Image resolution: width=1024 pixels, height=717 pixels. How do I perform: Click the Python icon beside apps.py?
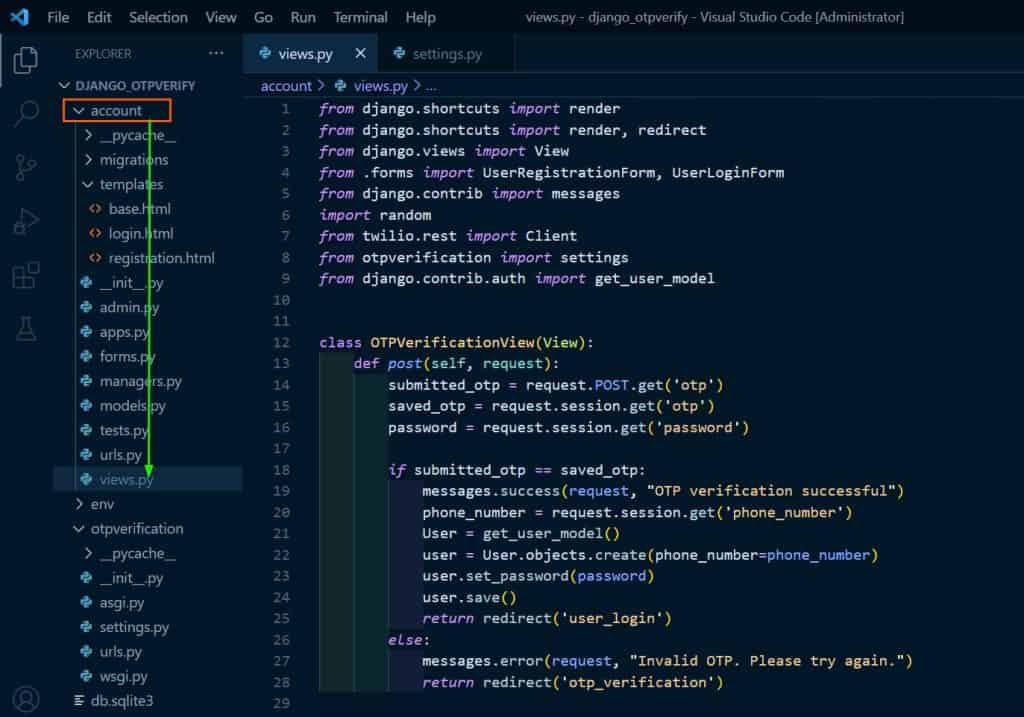click(86, 332)
